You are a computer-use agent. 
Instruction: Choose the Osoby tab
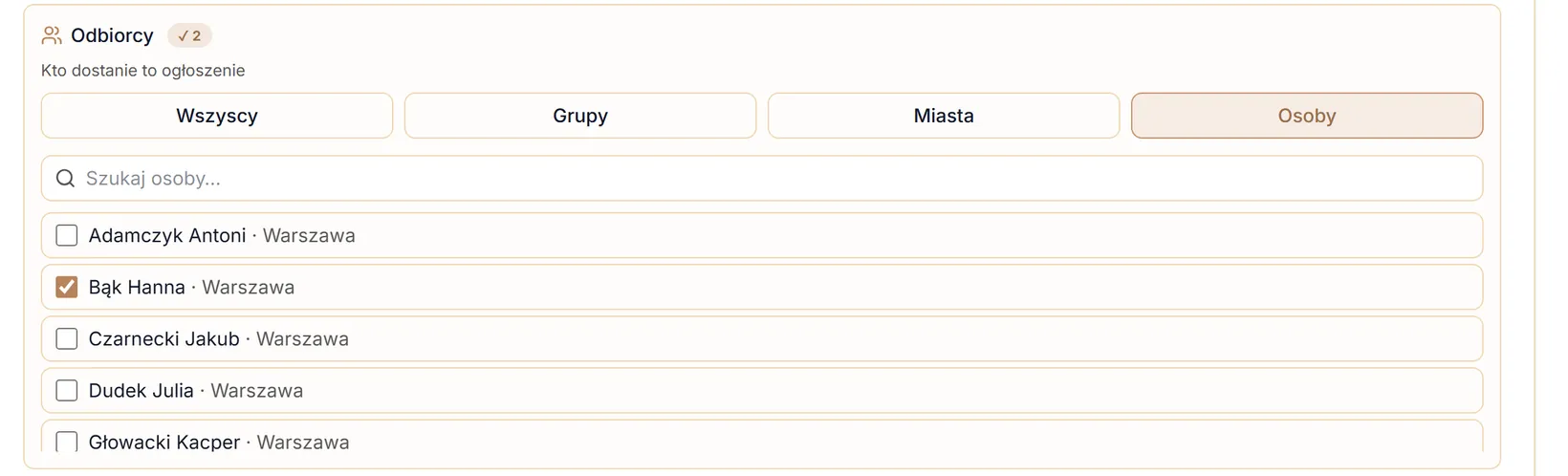coord(1307,116)
